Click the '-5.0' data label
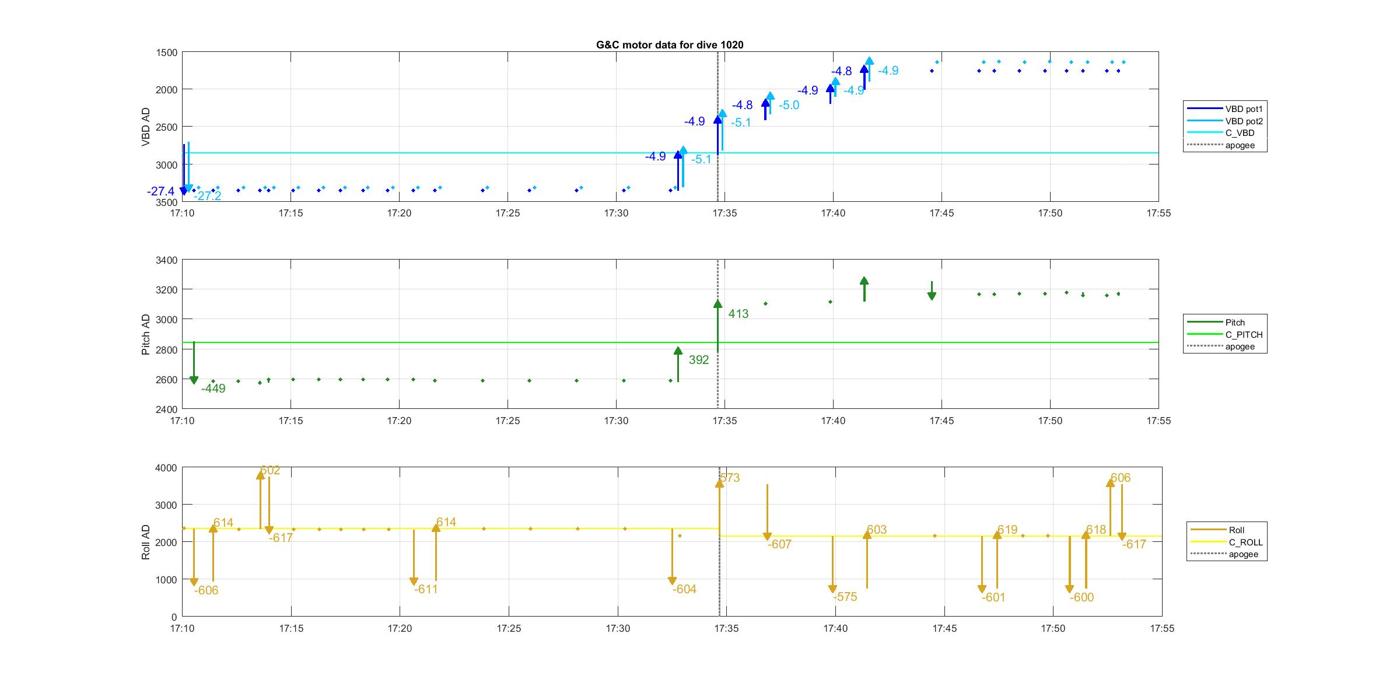The image size is (1400, 693). point(790,105)
